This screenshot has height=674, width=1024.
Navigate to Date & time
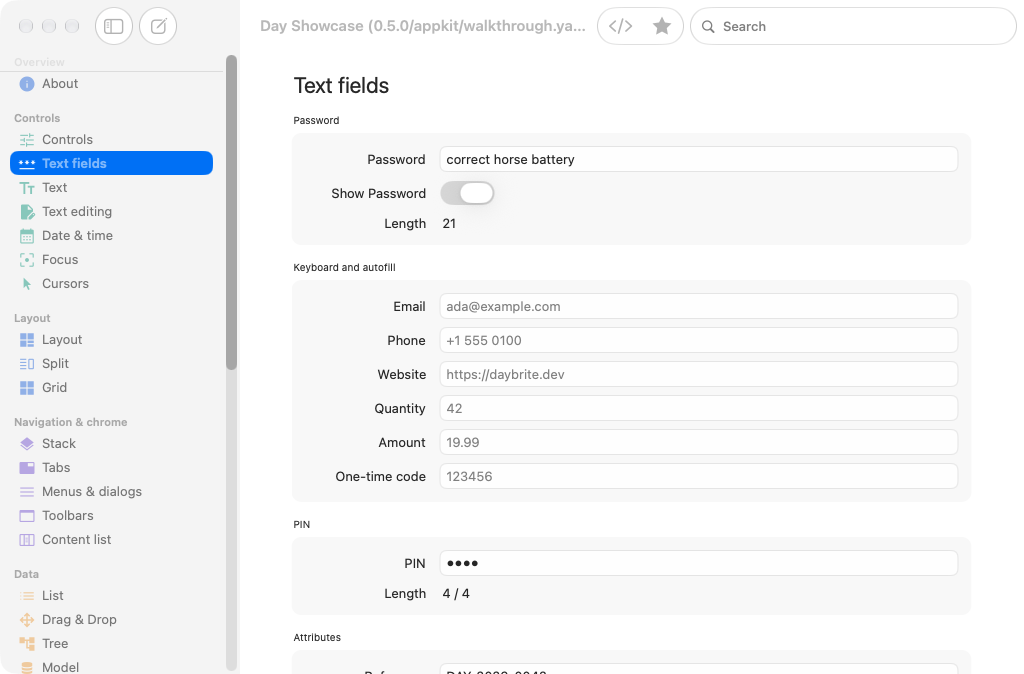tap(112, 235)
